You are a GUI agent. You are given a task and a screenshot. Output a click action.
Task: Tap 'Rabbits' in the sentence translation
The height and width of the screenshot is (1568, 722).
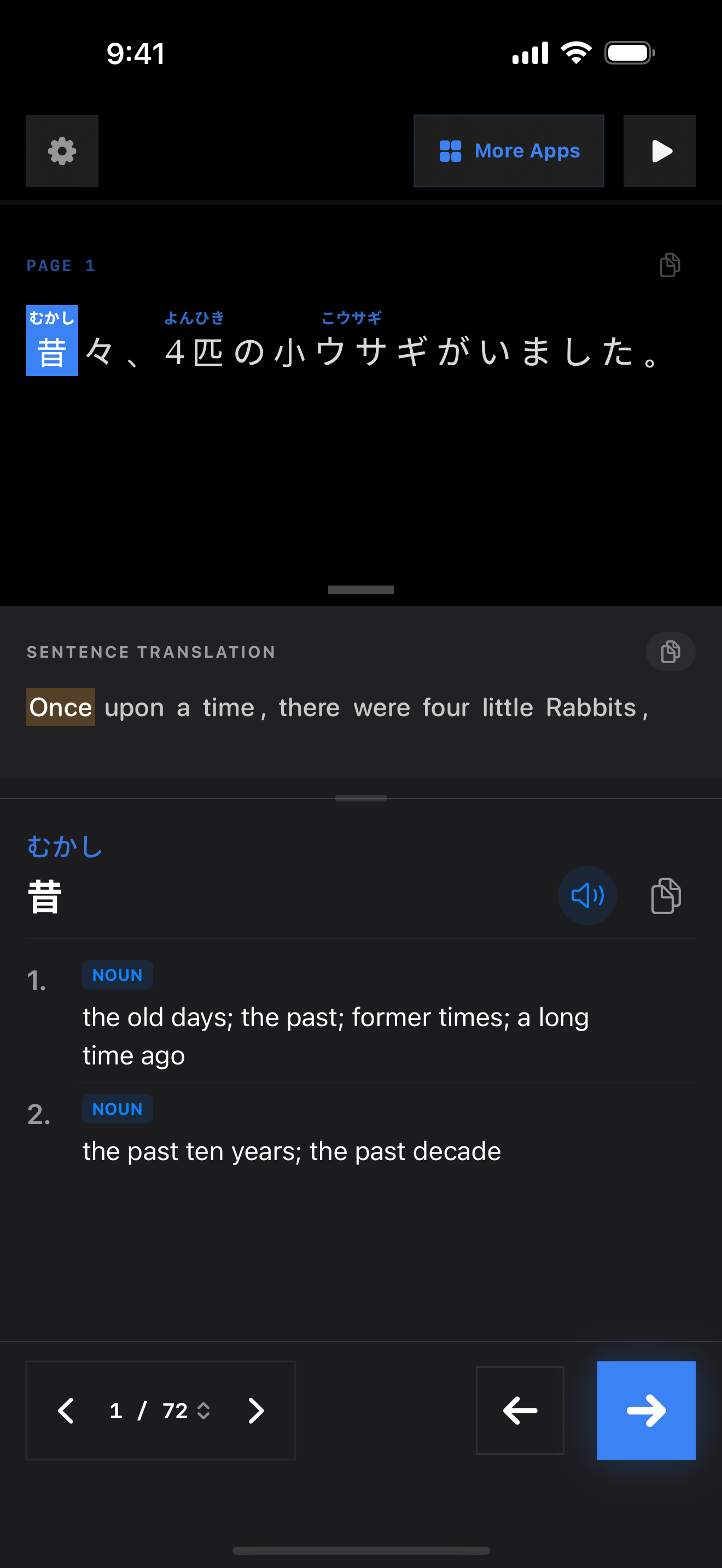(591, 707)
